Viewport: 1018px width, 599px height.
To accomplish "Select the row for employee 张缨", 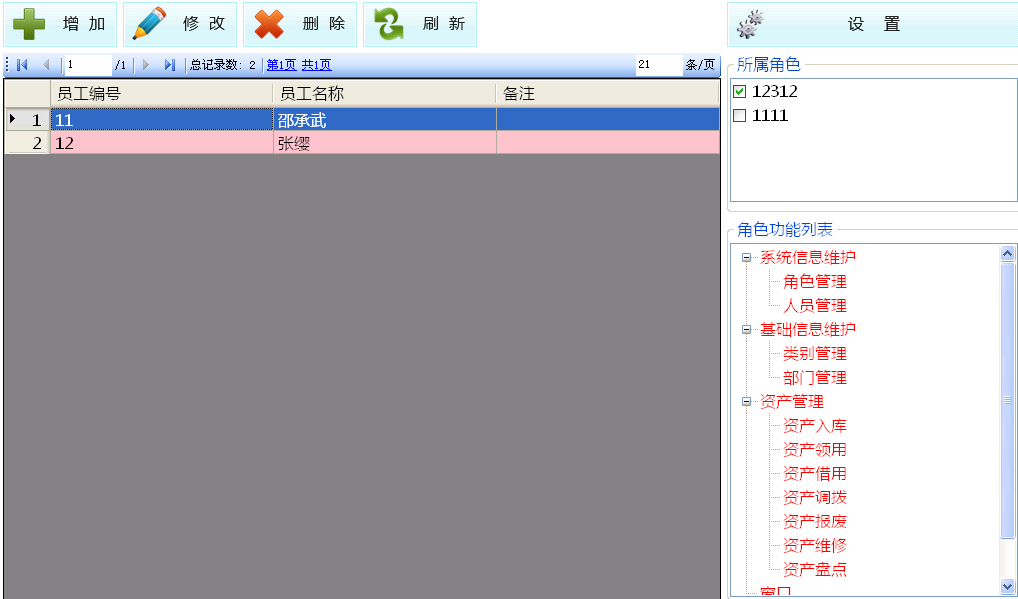I will pos(300,143).
